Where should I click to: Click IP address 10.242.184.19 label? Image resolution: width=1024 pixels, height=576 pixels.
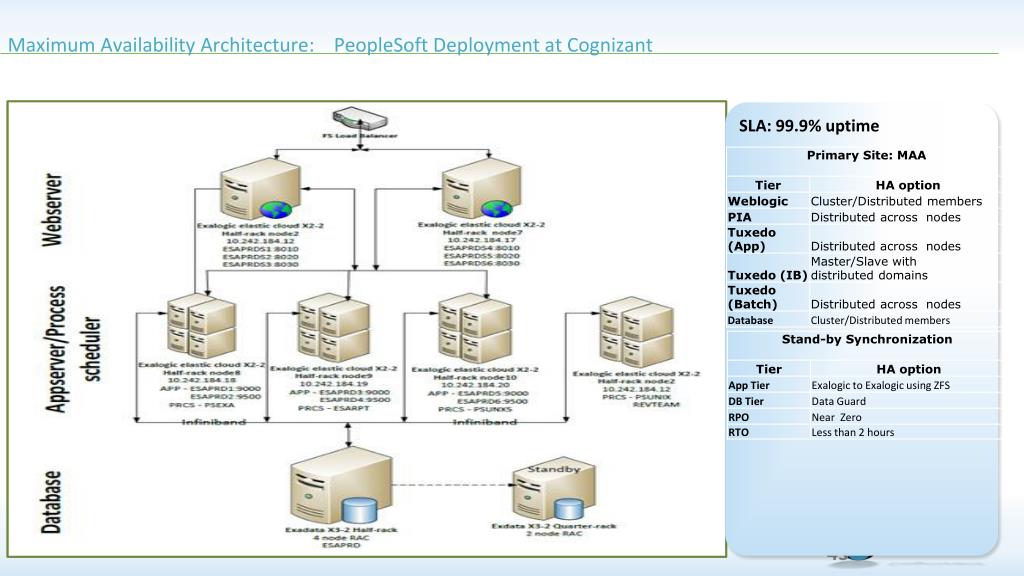coord(334,384)
